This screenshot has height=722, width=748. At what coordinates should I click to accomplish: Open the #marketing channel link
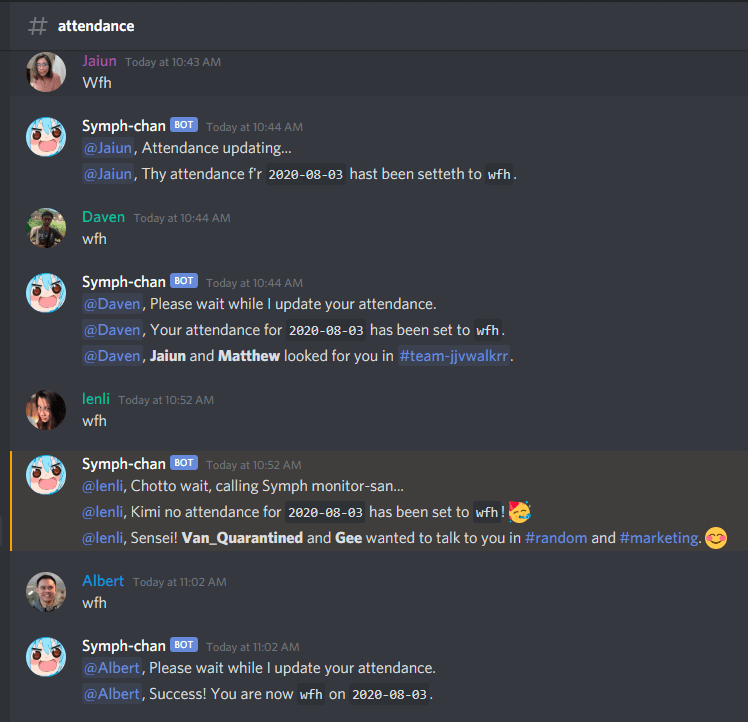(659, 538)
